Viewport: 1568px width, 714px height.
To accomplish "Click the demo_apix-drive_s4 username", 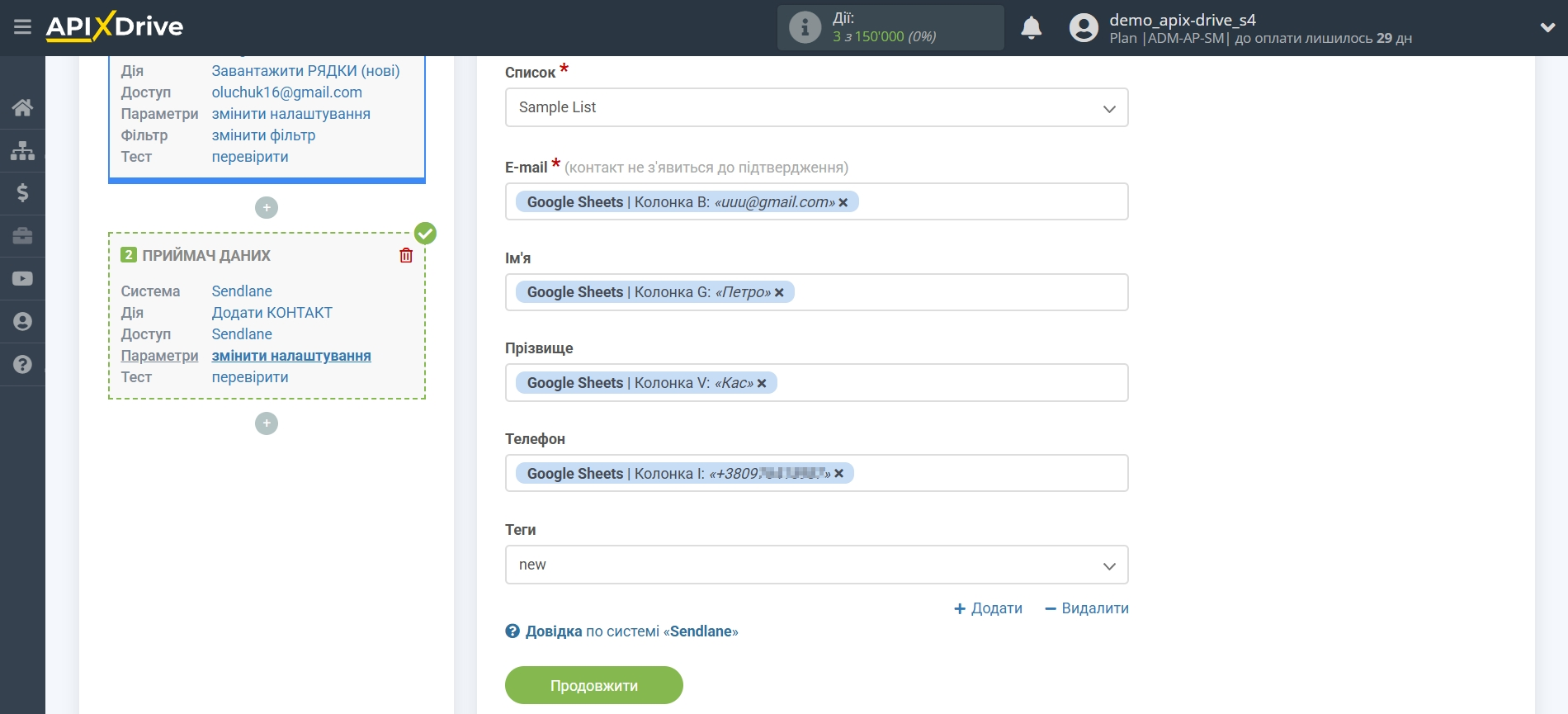I will coord(1182,20).
